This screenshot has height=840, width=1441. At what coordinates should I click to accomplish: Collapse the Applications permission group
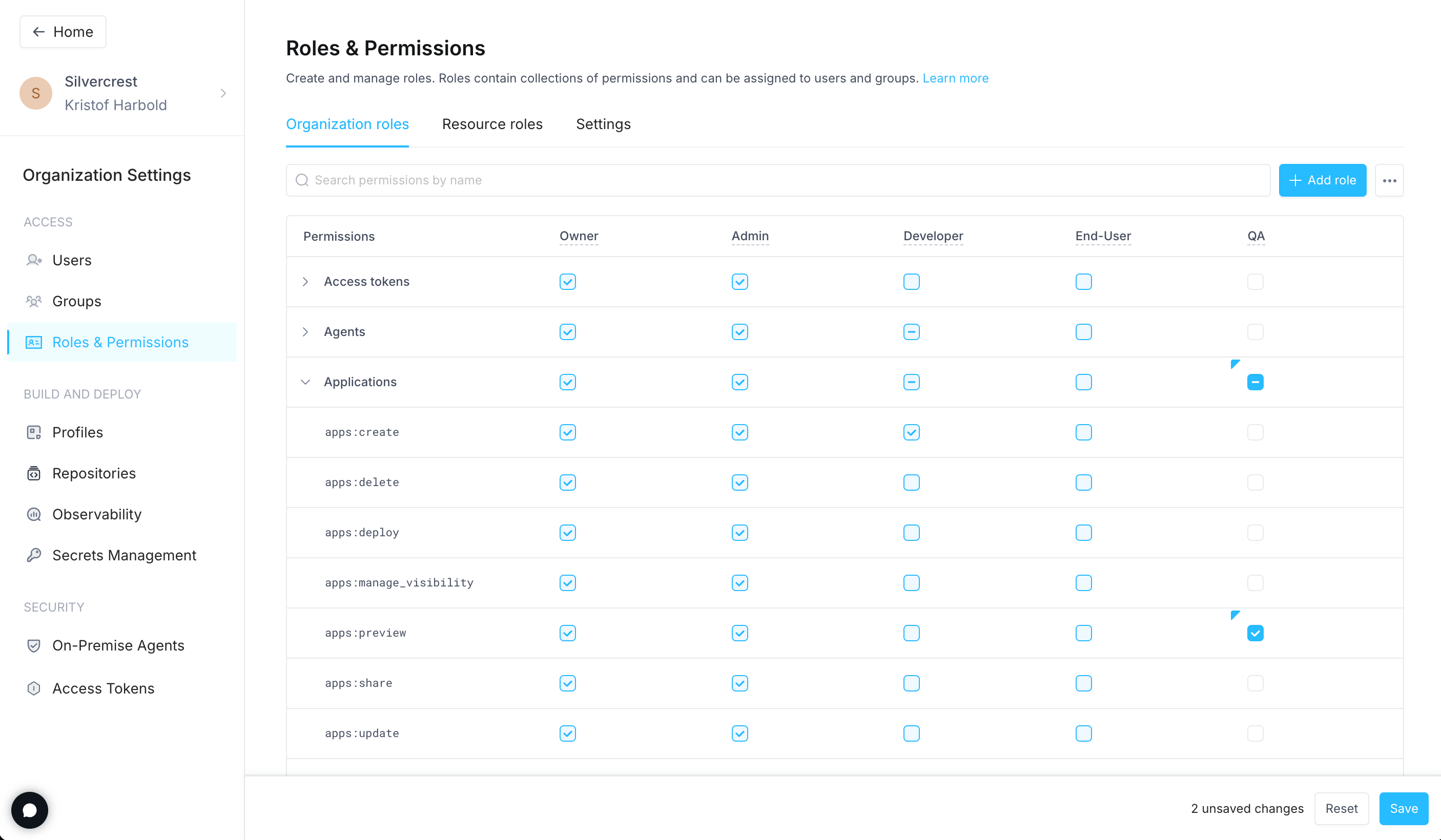[305, 382]
